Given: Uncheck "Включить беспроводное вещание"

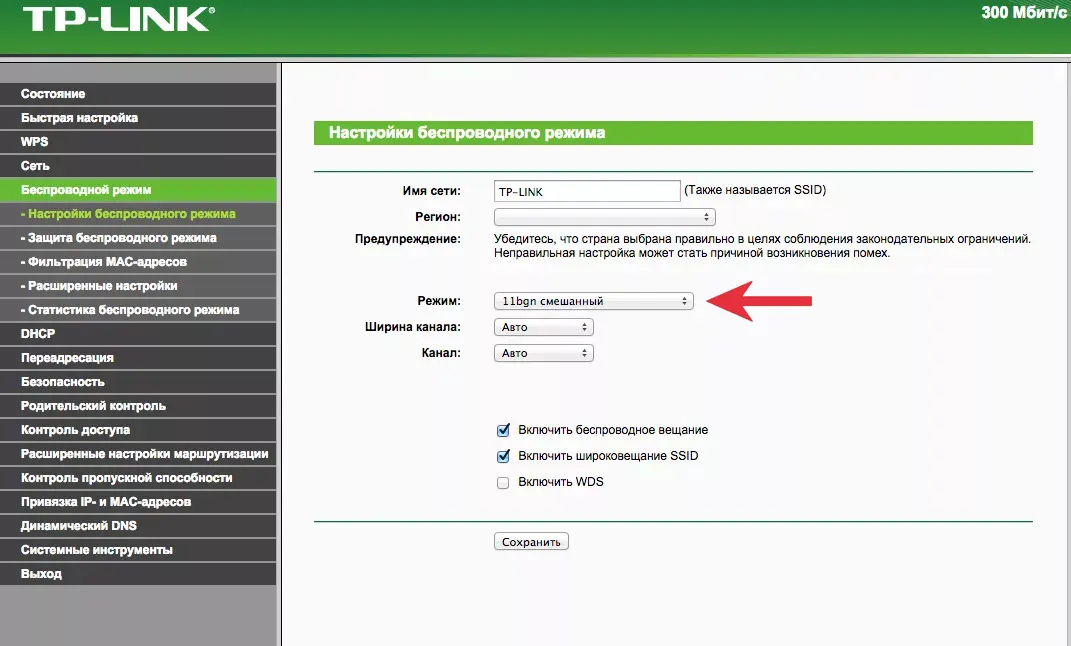Looking at the screenshot, I should 503,430.
